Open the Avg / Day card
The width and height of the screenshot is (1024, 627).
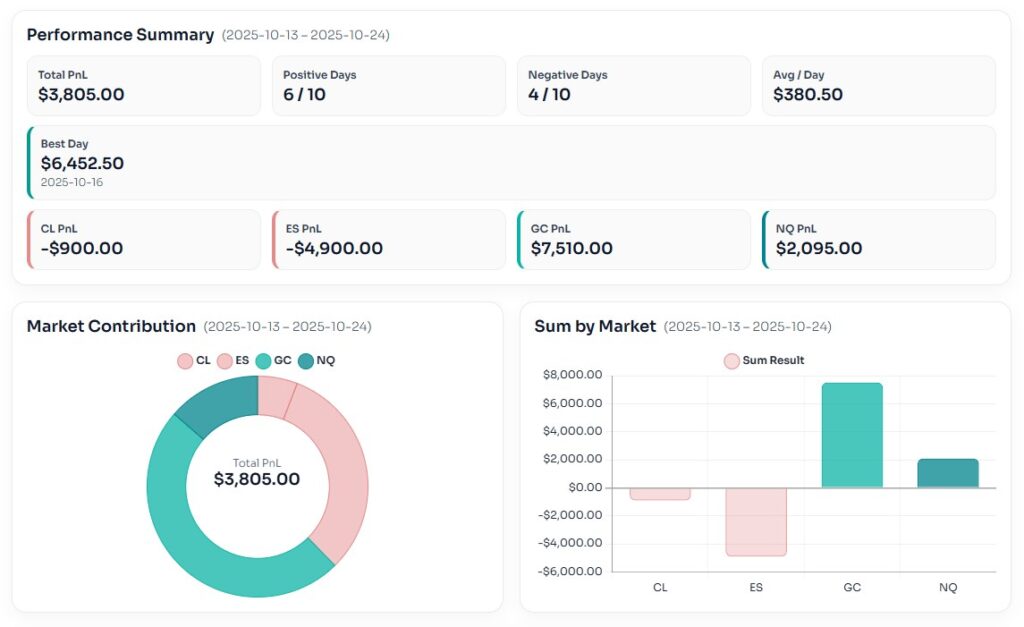pos(878,86)
